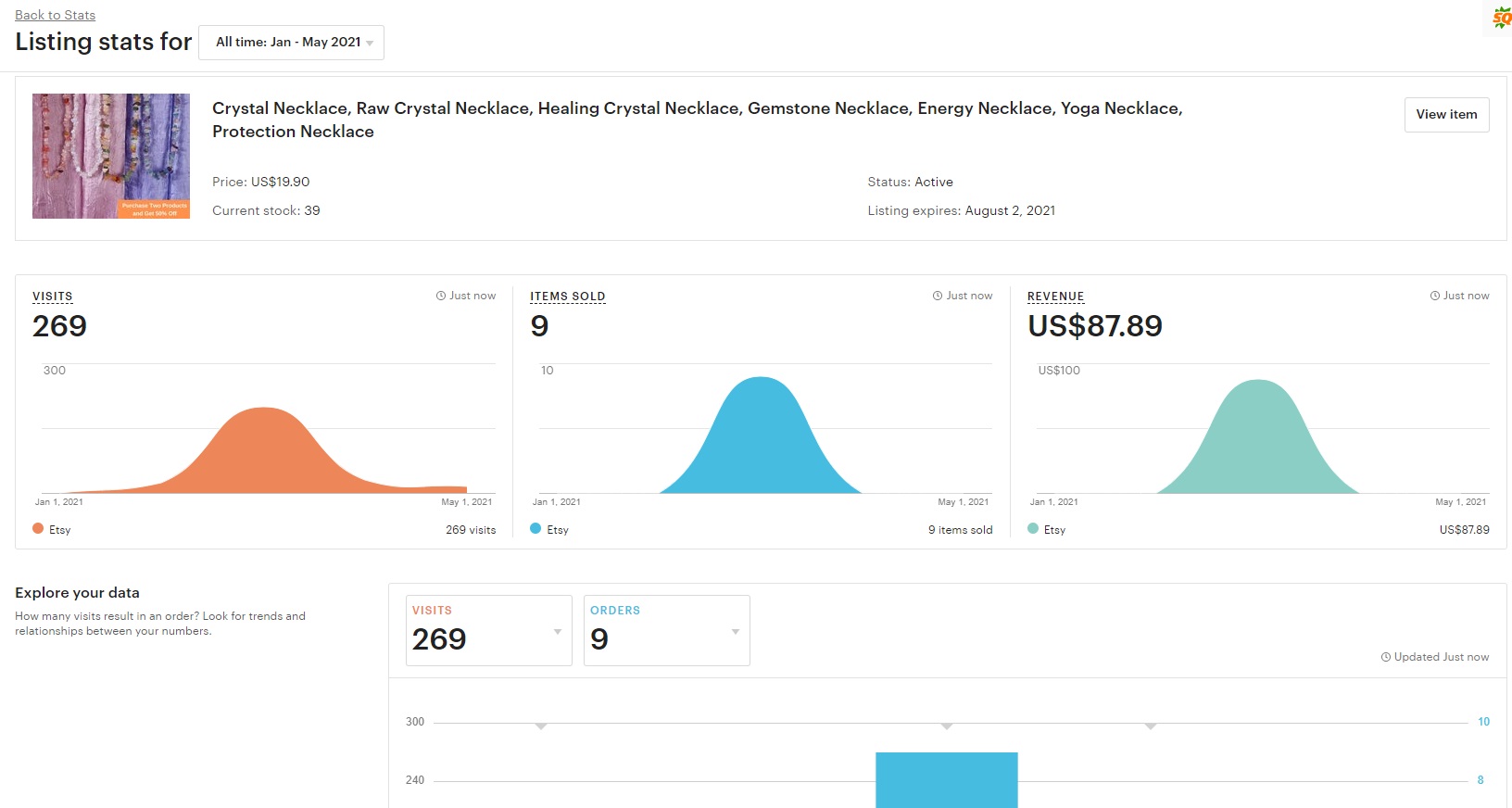
Task: Click the orange sun icon in top right corner
Action: click(1501, 18)
